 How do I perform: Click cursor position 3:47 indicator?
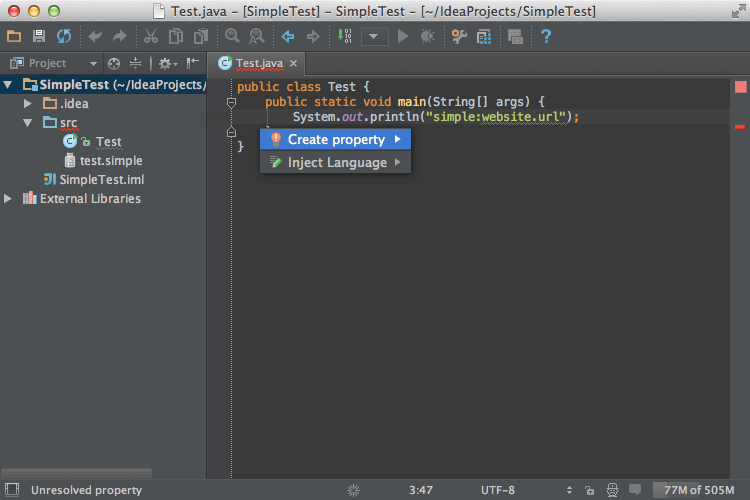pyautogui.click(x=420, y=490)
